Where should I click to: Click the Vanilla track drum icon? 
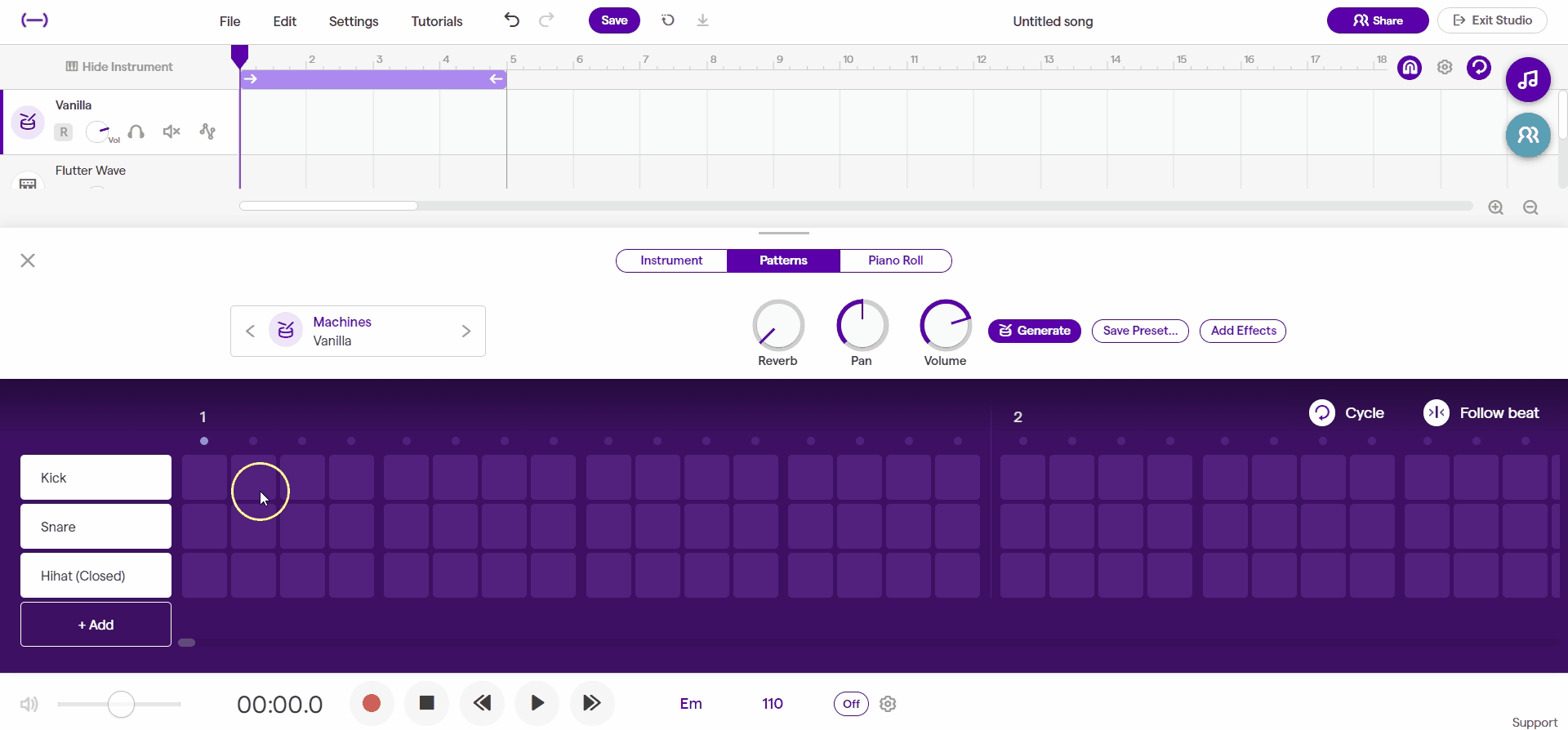pyautogui.click(x=28, y=122)
